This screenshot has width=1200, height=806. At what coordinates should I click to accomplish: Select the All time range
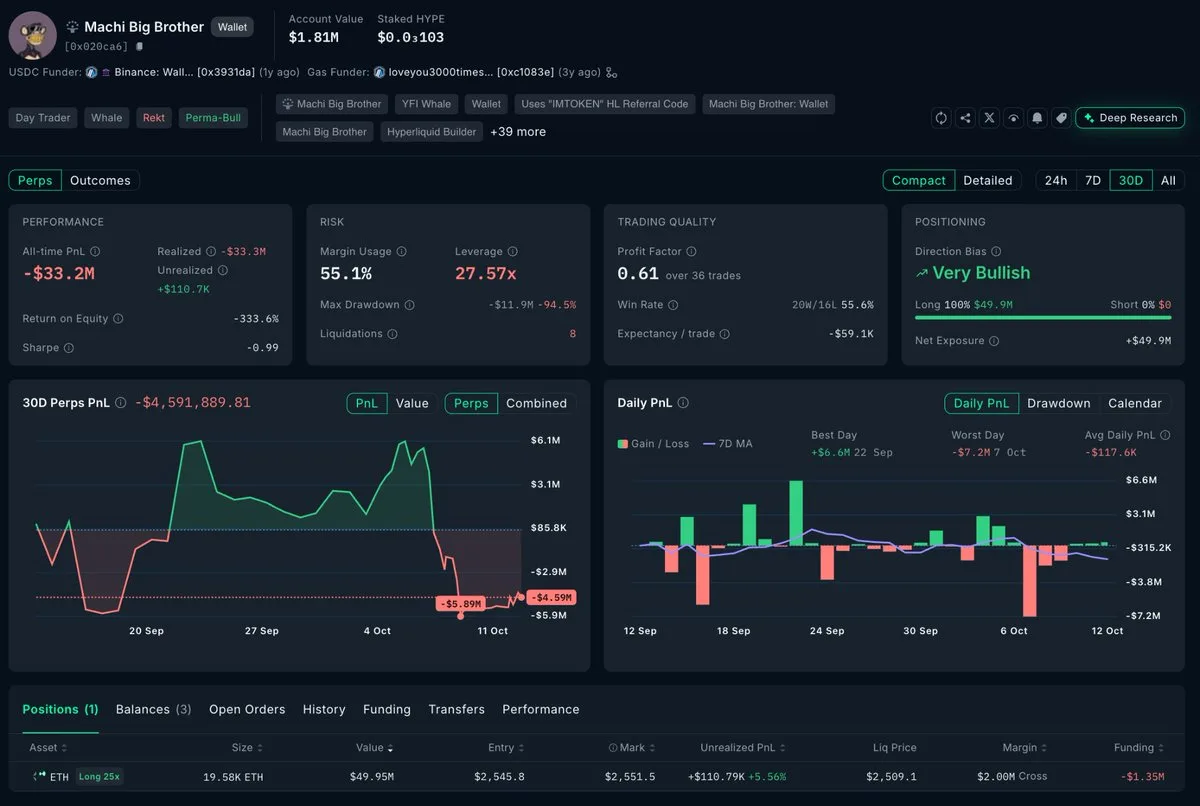pyautogui.click(x=1168, y=181)
